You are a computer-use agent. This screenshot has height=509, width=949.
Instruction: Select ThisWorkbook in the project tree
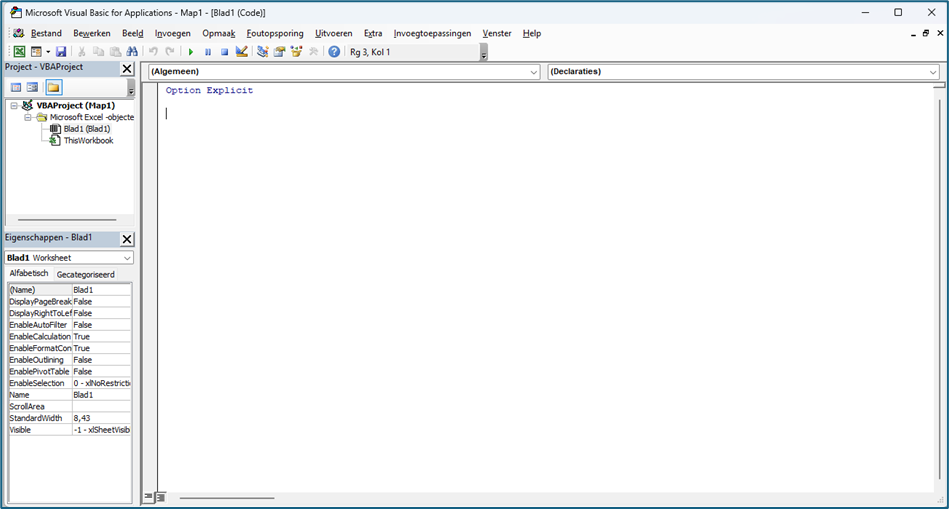[x=88, y=141]
